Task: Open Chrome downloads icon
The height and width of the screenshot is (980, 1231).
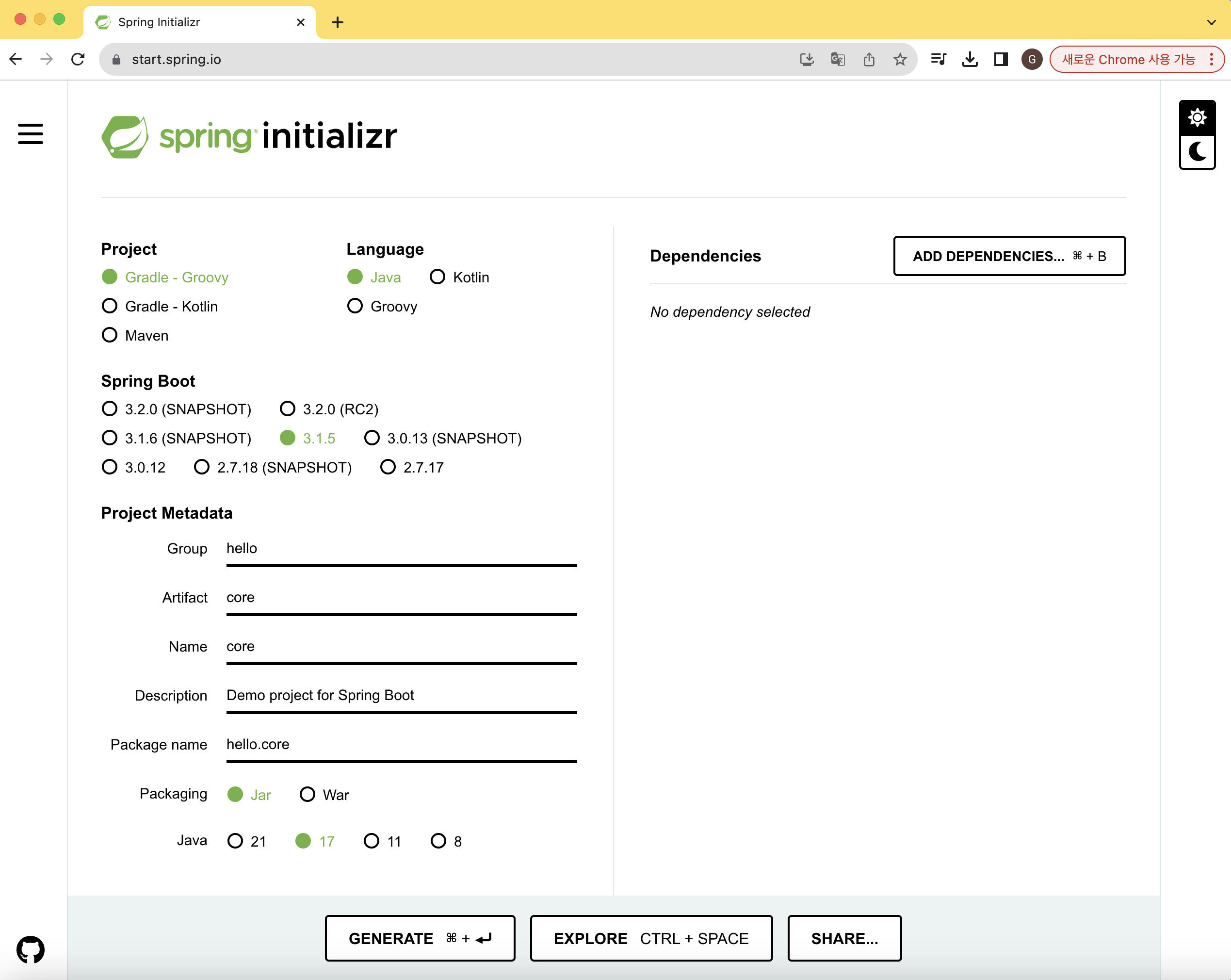Action: [970, 59]
